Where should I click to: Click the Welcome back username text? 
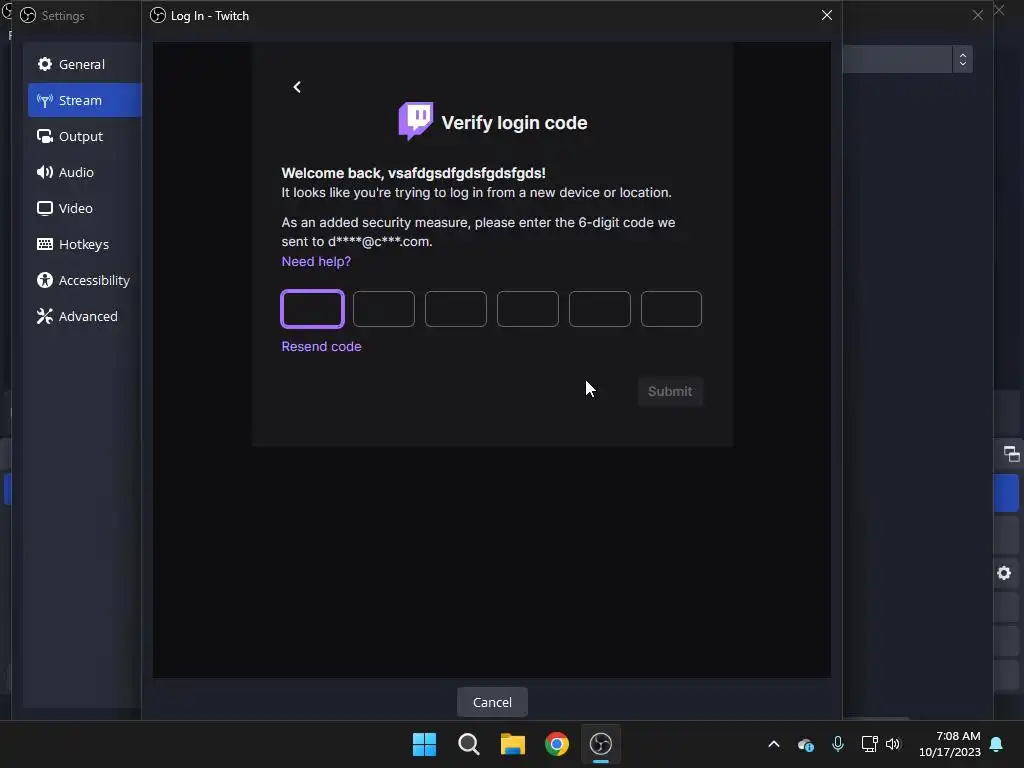click(x=413, y=173)
